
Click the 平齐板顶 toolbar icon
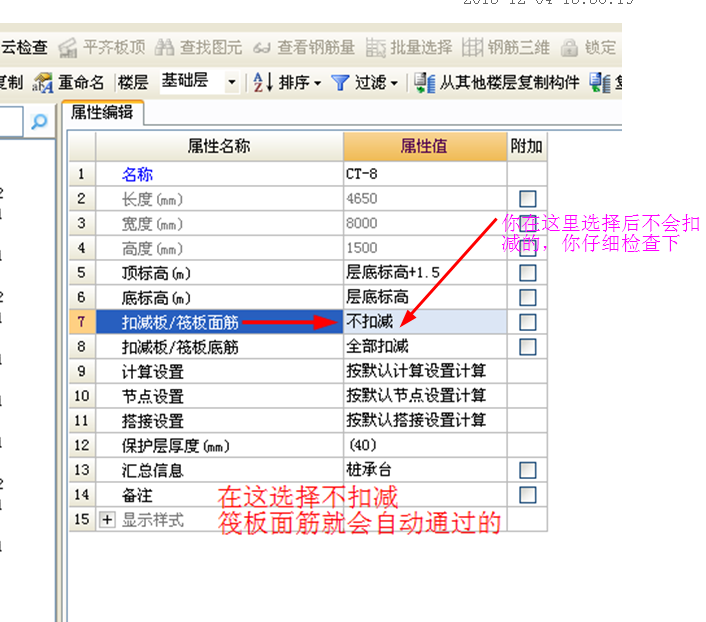tap(68, 48)
